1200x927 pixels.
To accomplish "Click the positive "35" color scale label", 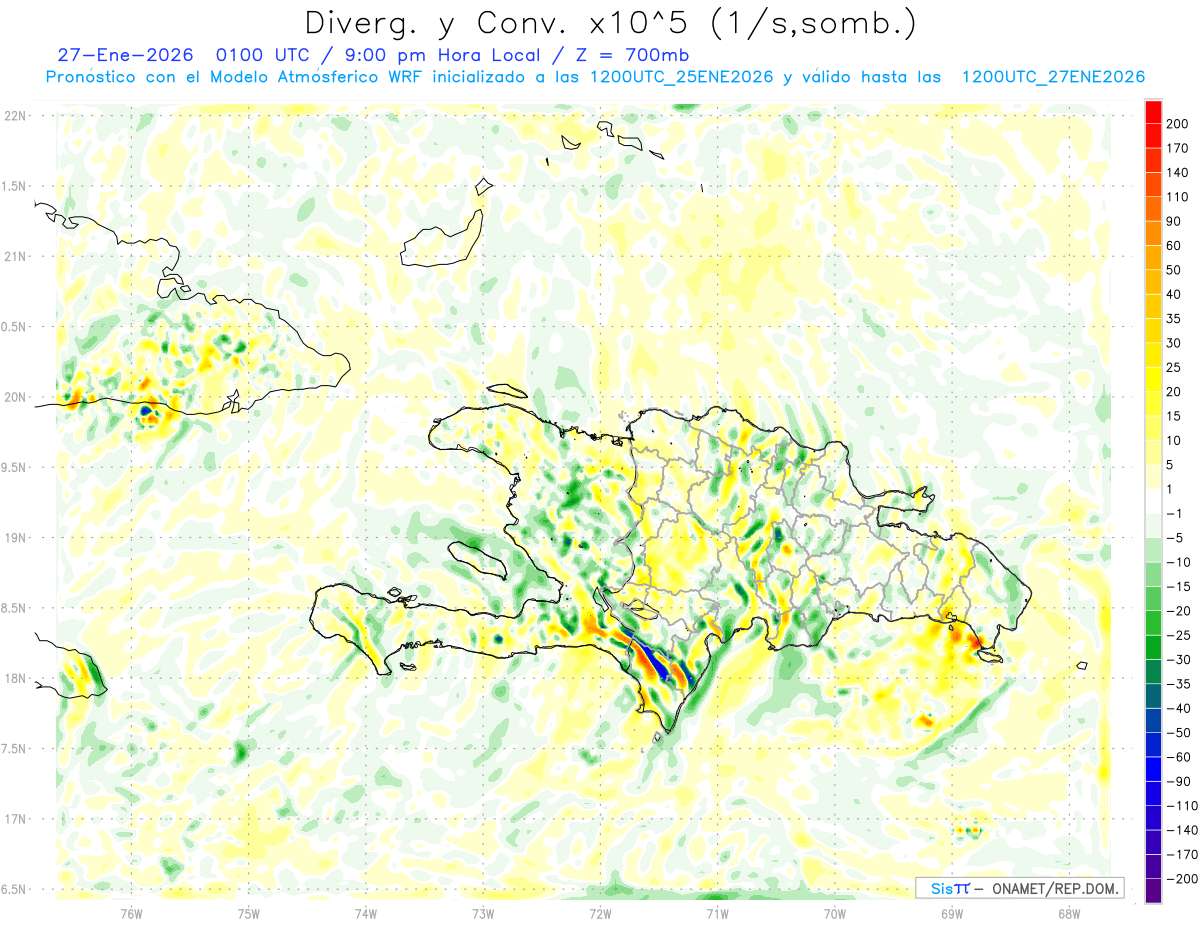I will 1174,319.
